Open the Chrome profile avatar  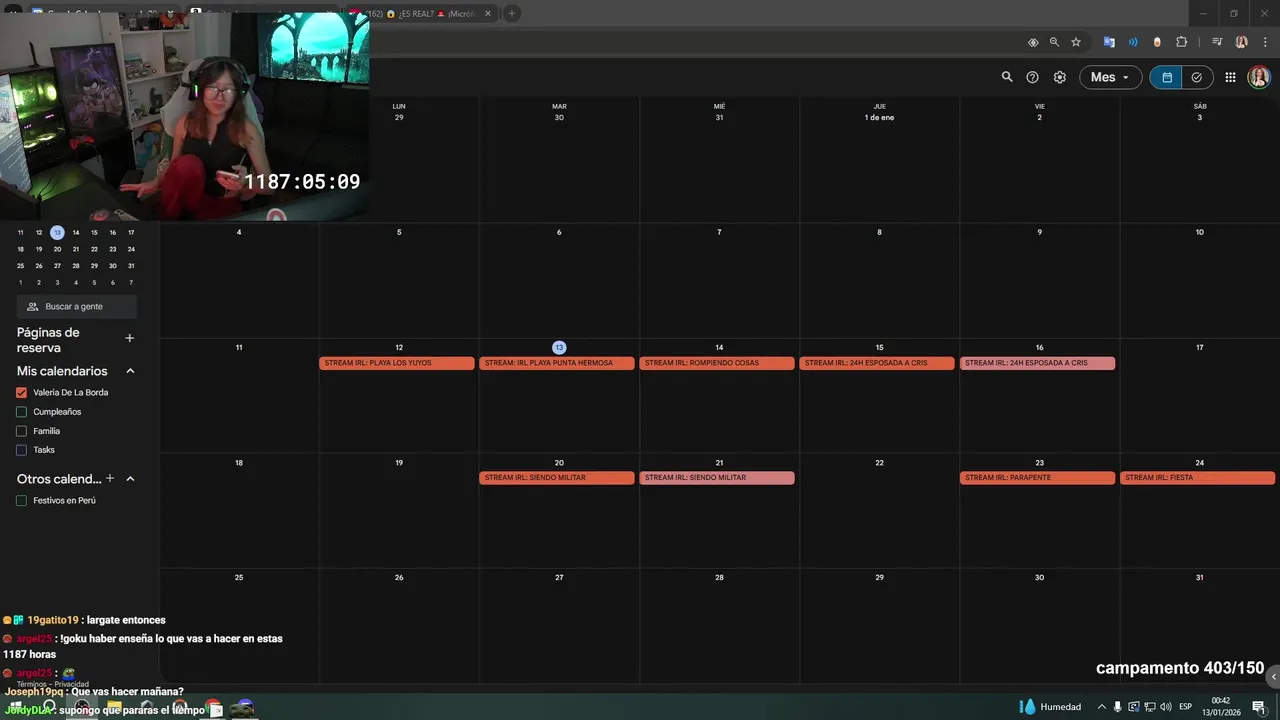[x=1242, y=42]
